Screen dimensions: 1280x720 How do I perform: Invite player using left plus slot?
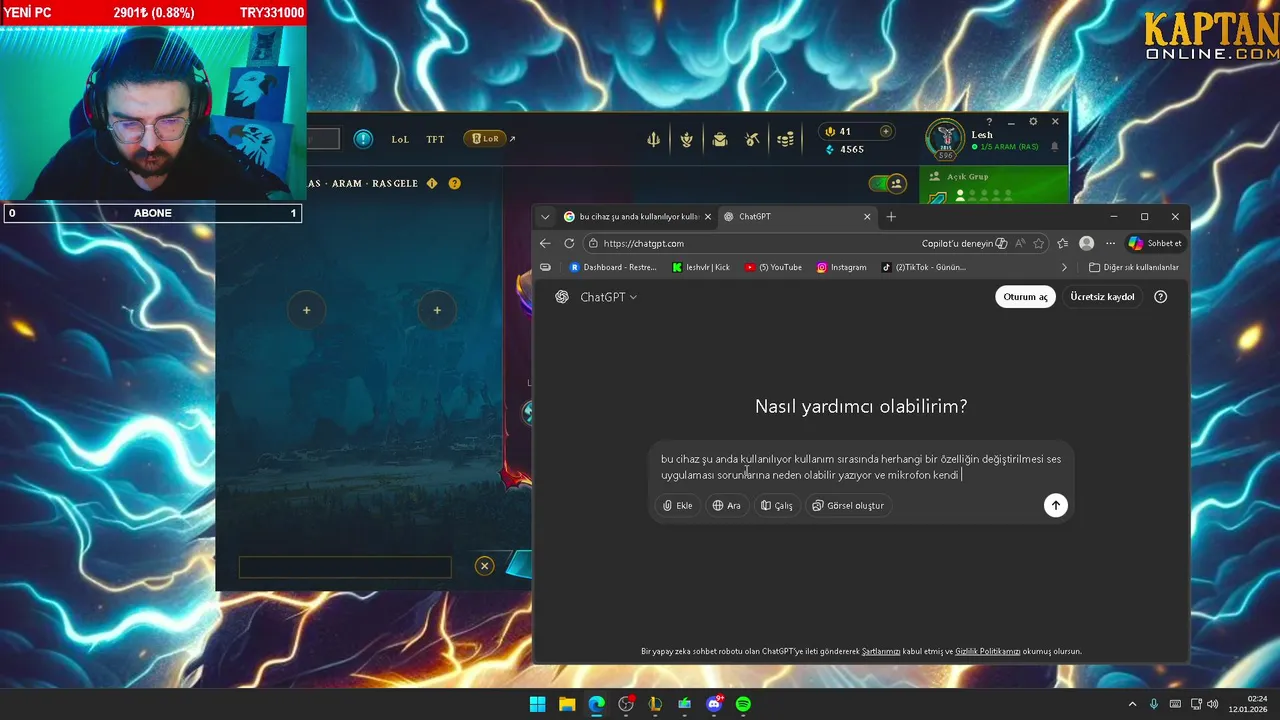(x=306, y=310)
